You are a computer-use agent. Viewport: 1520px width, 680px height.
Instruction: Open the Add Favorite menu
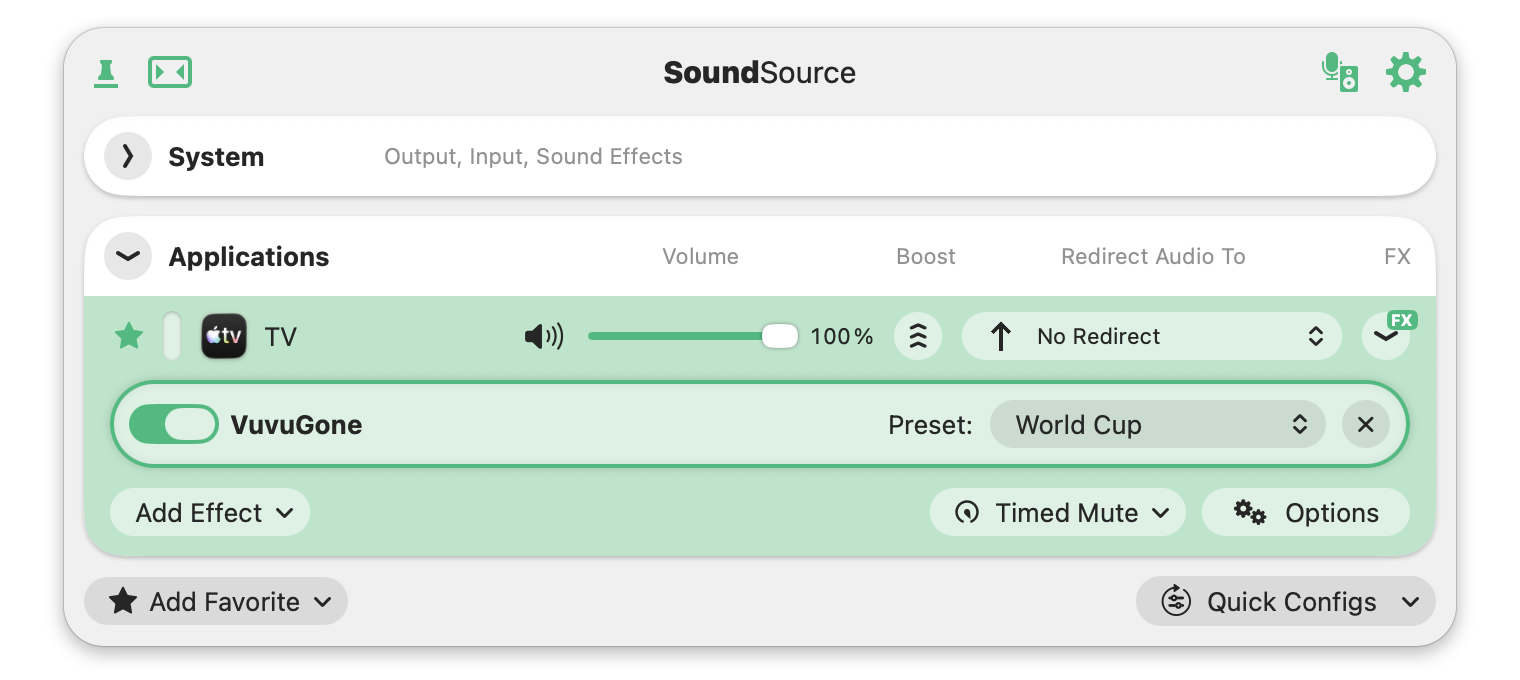coord(216,601)
